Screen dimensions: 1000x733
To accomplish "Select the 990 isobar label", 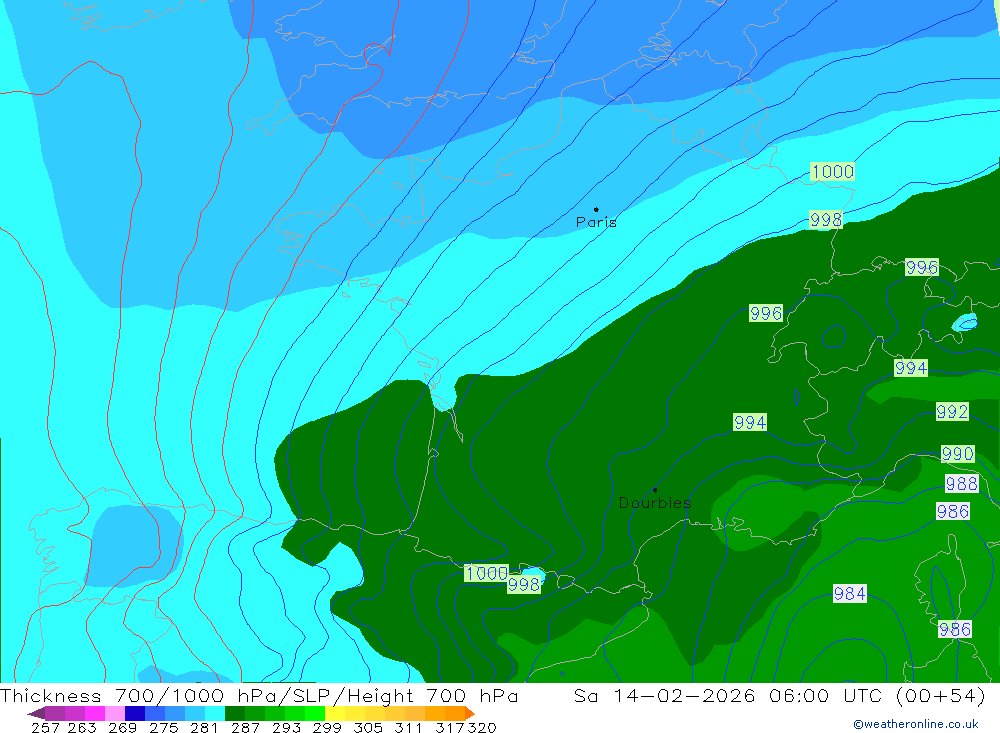I will pyautogui.click(x=958, y=454).
